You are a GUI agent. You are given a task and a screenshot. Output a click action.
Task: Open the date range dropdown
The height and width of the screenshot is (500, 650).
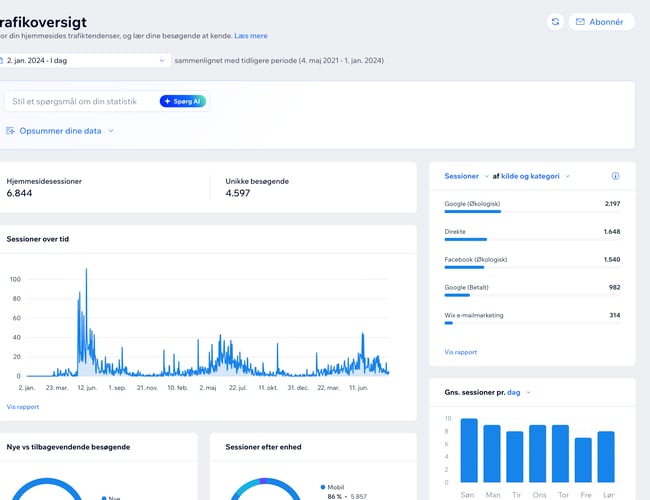[x=85, y=61]
